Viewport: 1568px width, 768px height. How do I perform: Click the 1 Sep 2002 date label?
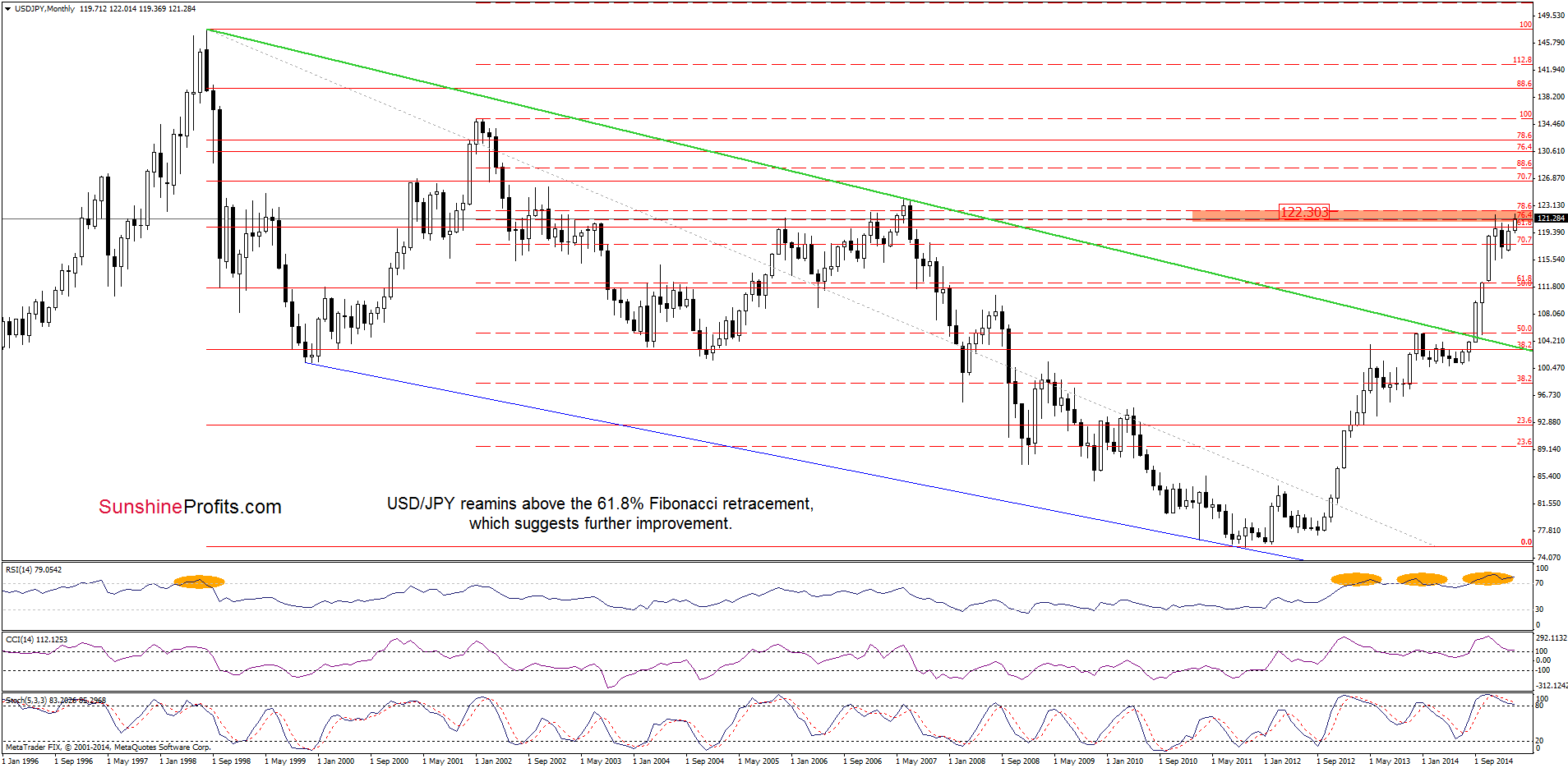click(547, 761)
